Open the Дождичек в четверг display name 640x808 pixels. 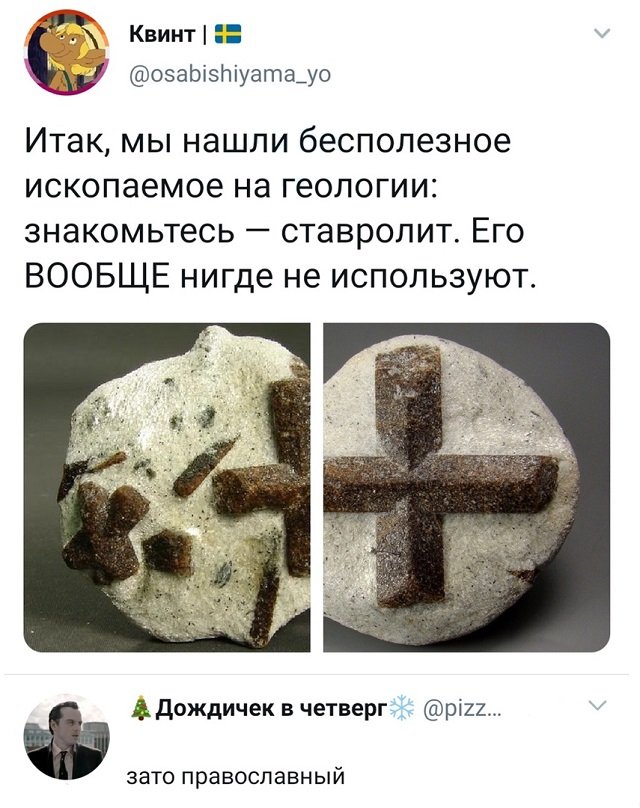click(272, 708)
